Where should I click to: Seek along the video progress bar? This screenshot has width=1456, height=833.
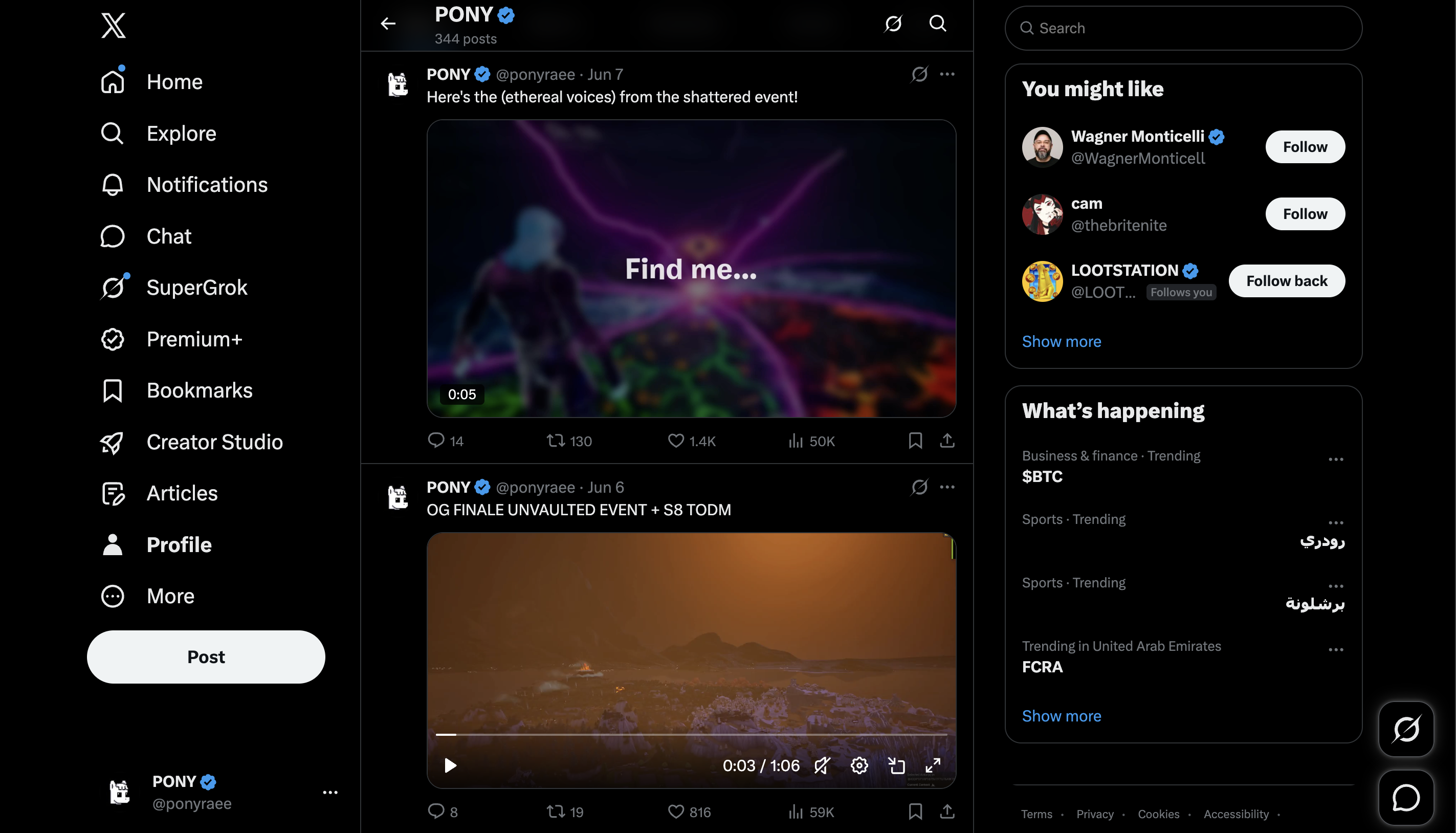pyautogui.click(x=691, y=734)
